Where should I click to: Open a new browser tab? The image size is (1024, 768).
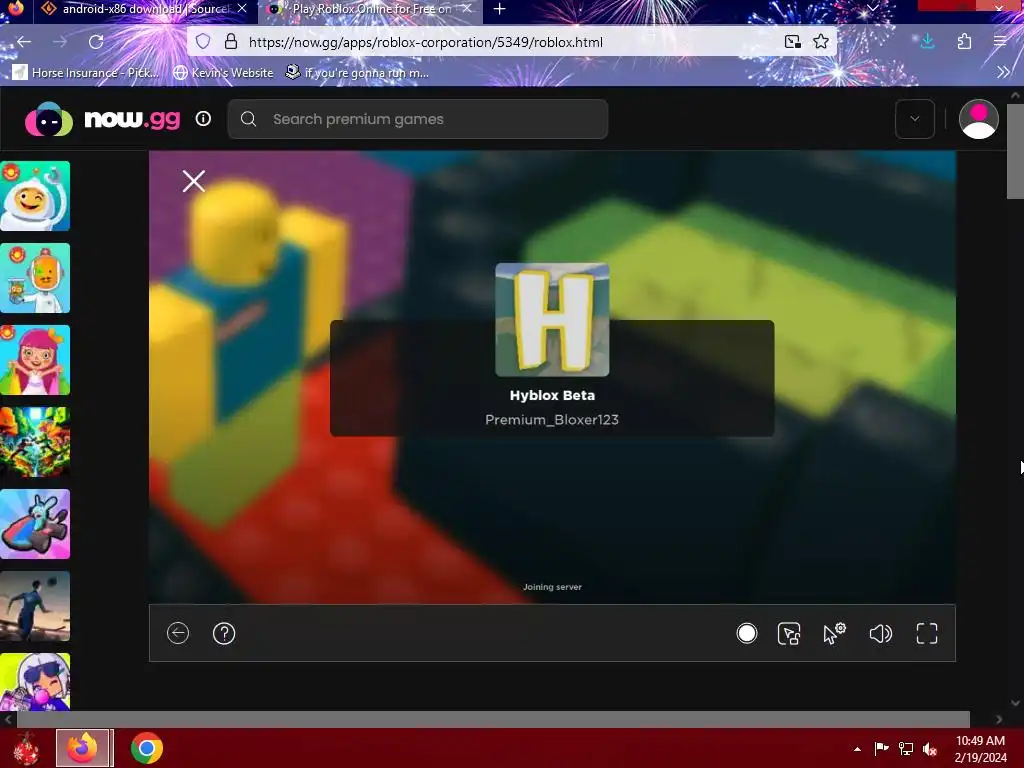(500, 9)
